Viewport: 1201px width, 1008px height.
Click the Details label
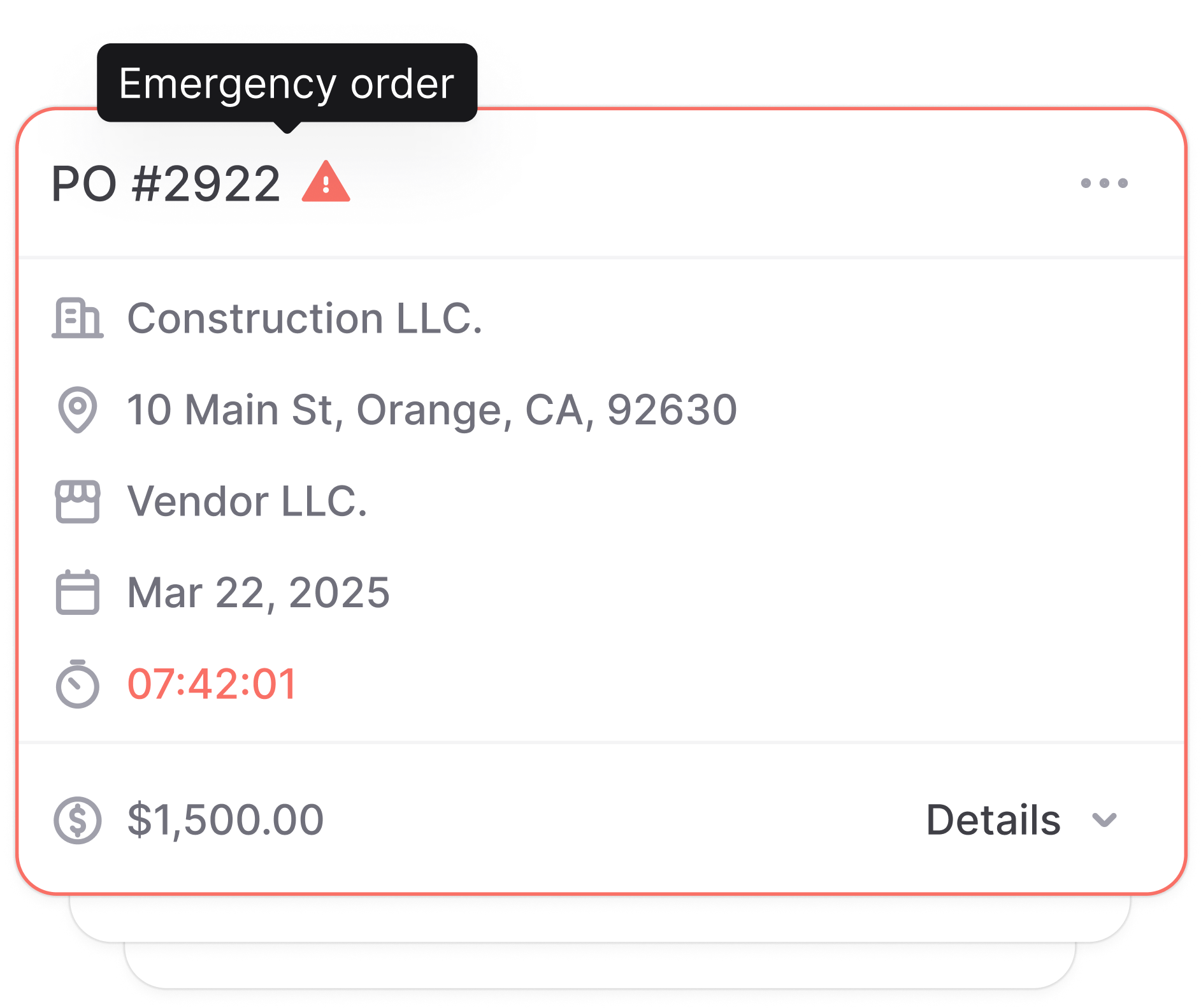click(x=993, y=820)
